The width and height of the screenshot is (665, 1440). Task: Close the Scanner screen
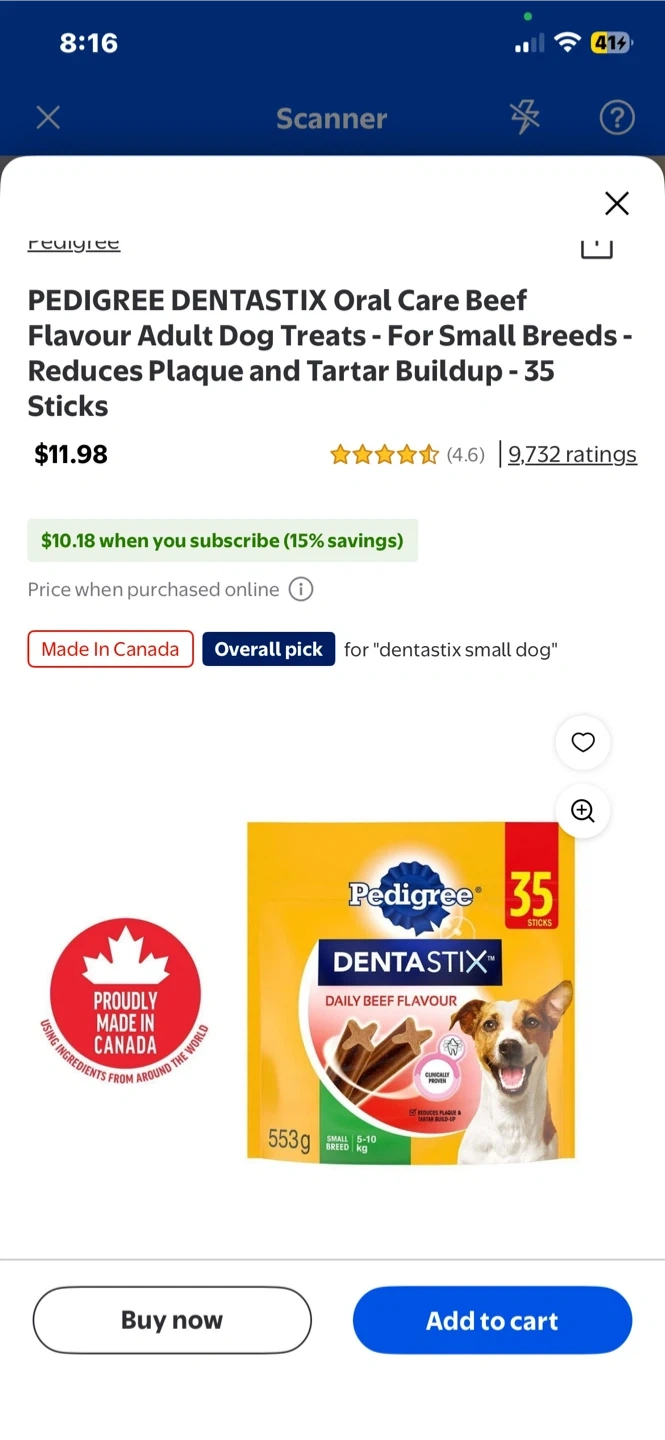point(48,118)
